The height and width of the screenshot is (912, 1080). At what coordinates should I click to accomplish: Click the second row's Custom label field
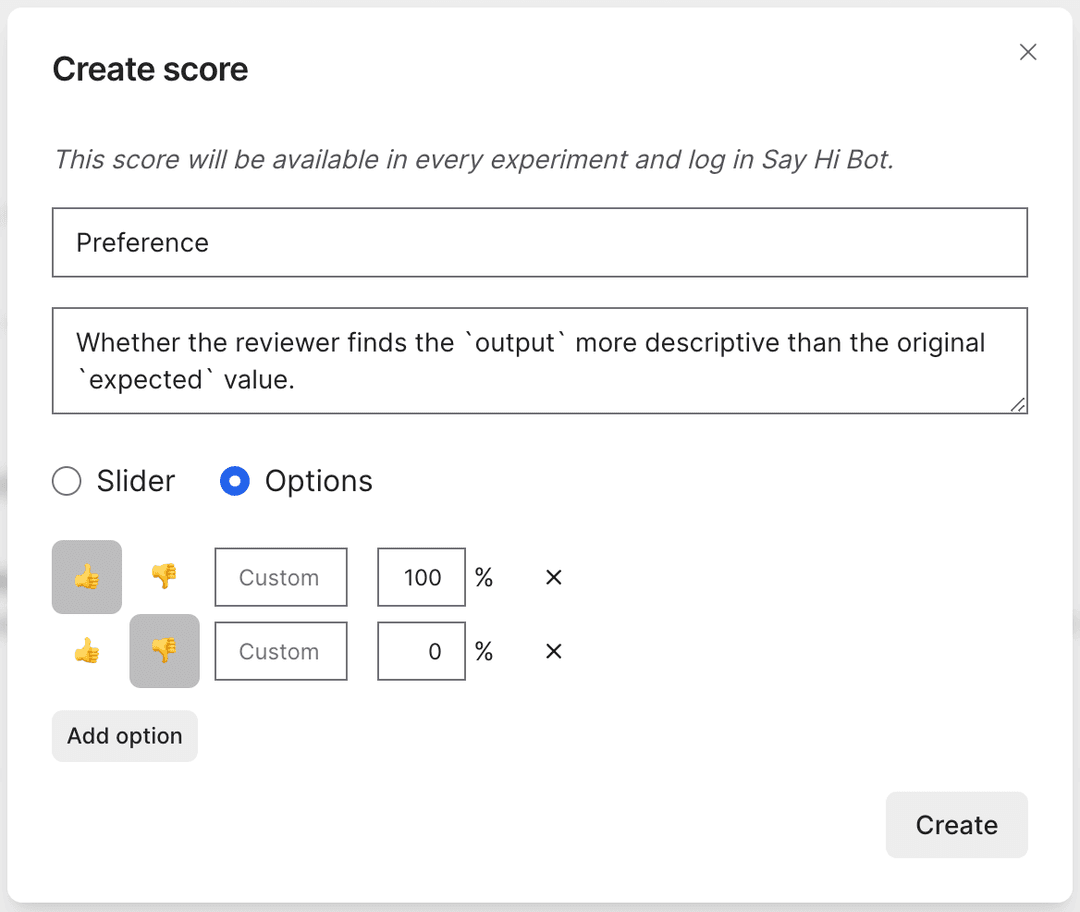tap(280, 652)
